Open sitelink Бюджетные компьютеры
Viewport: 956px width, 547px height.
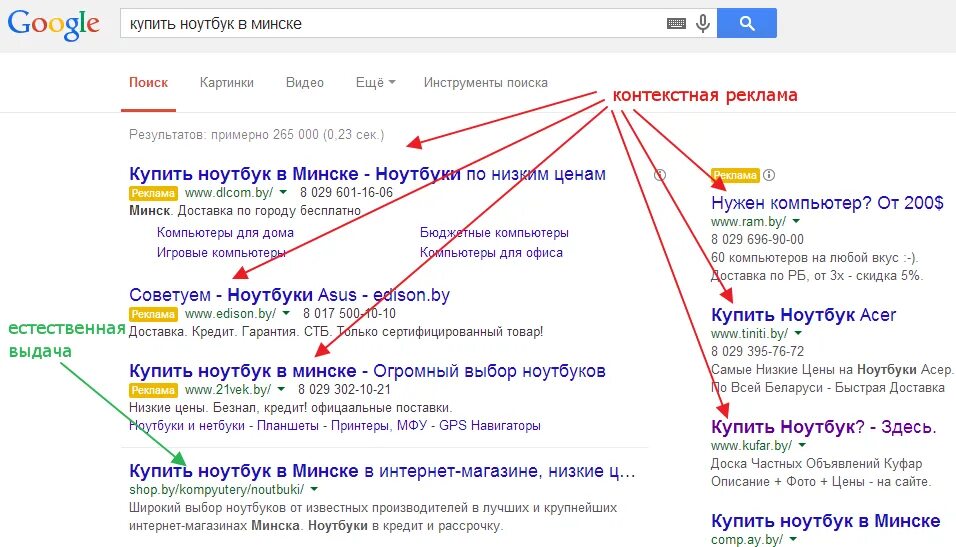tap(494, 232)
